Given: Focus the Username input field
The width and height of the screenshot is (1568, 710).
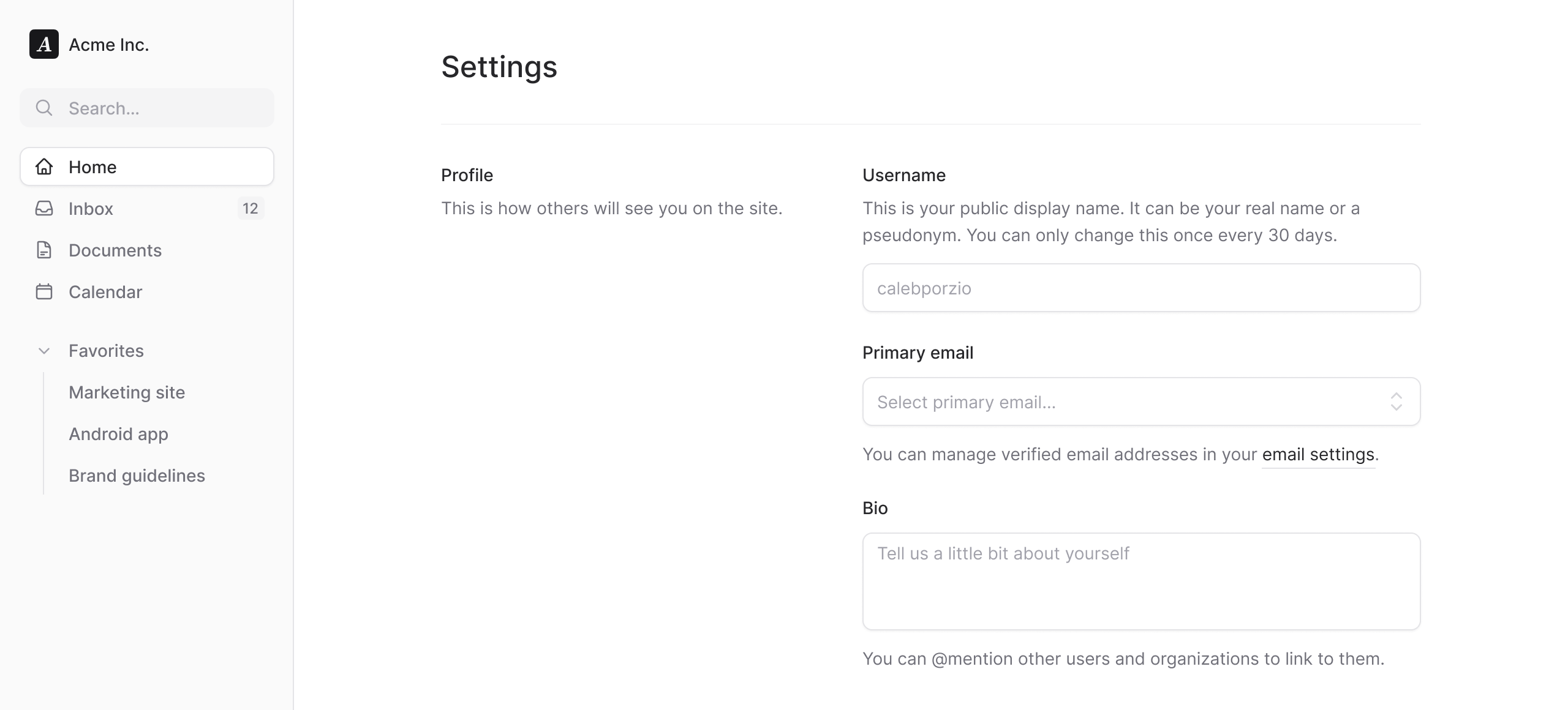Looking at the screenshot, I should (x=1141, y=288).
